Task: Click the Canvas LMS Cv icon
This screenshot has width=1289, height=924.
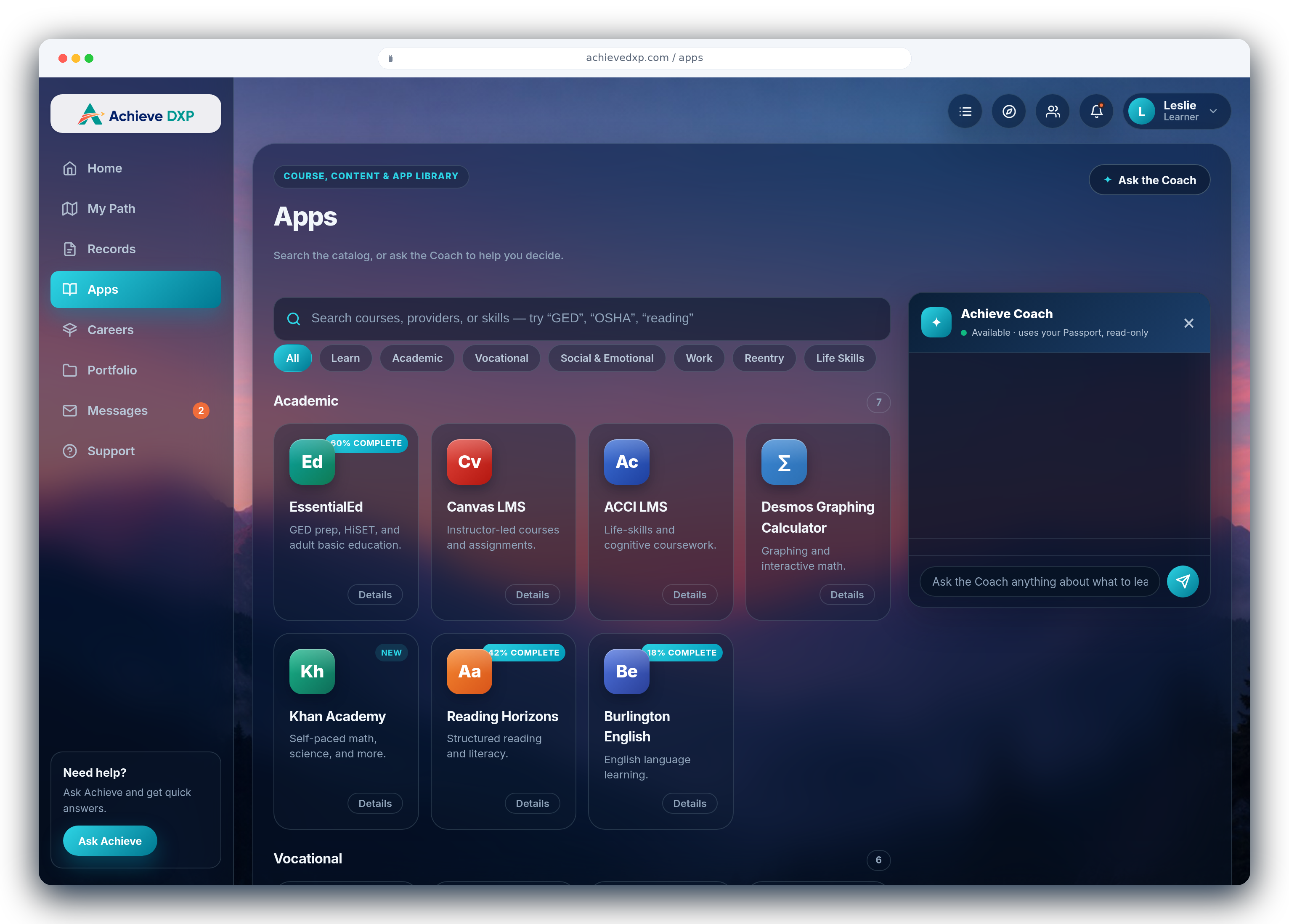Action: 469,462
